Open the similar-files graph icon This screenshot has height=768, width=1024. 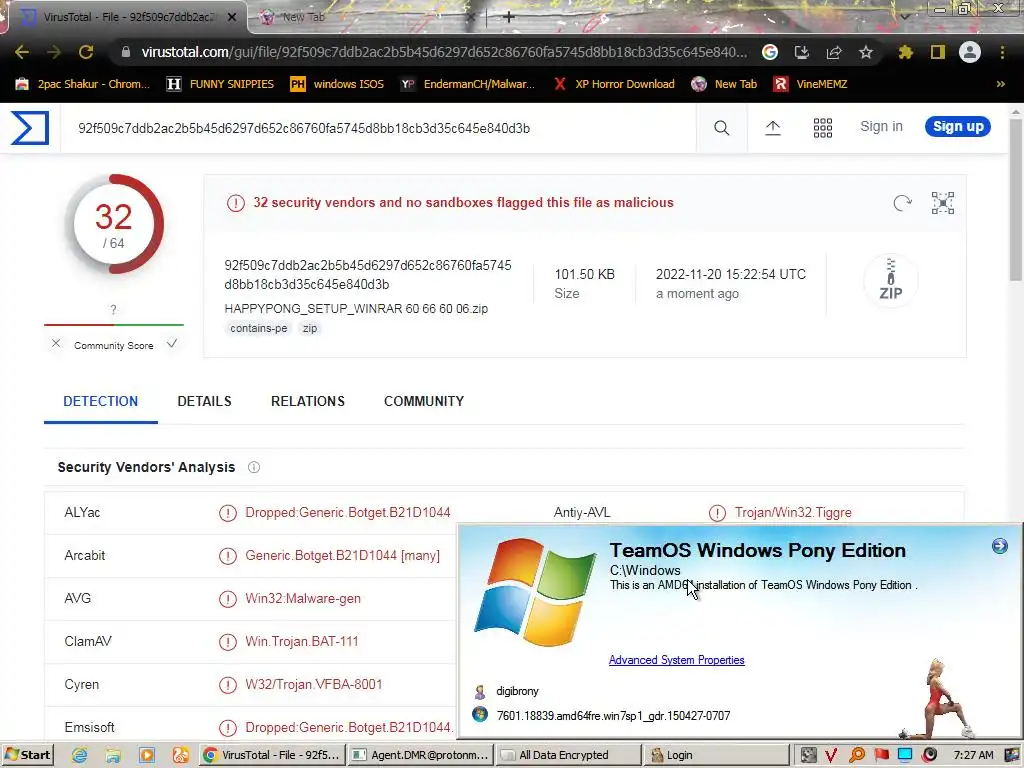[x=942, y=203]
